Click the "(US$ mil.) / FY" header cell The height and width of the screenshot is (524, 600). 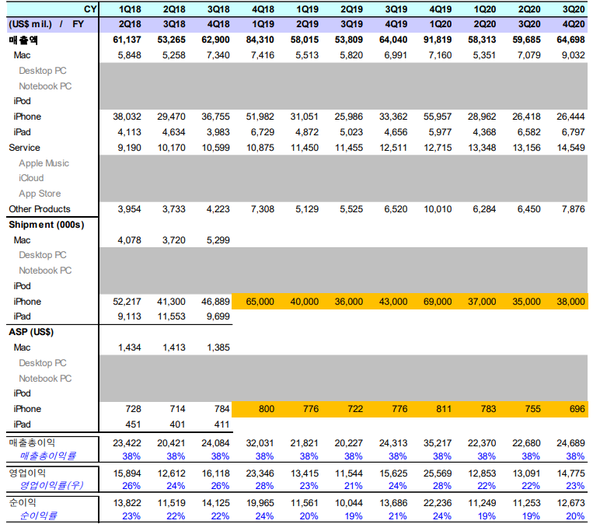pyautogui.click(x=50, y=23)
